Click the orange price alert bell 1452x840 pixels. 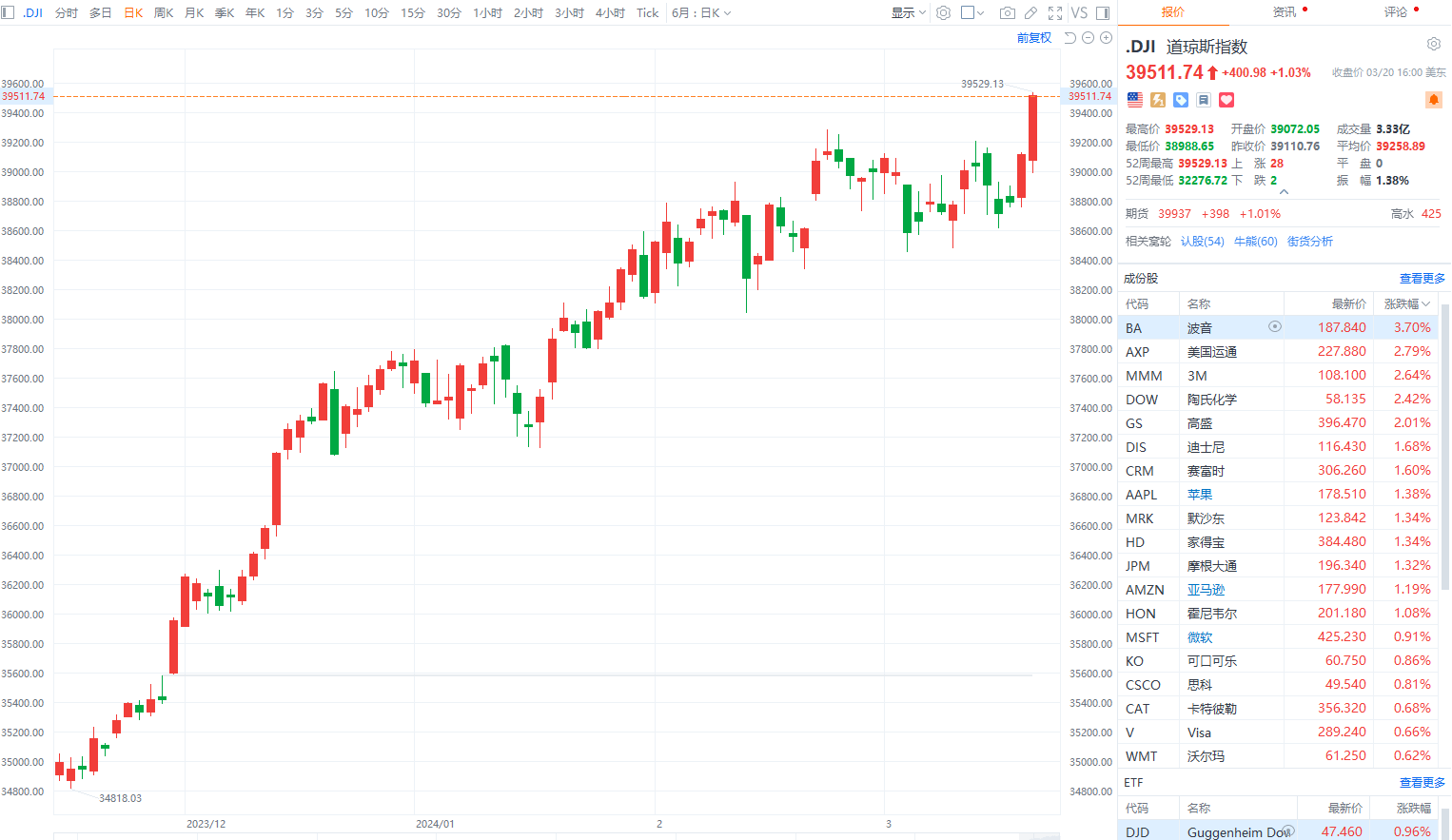[1433, 100]
